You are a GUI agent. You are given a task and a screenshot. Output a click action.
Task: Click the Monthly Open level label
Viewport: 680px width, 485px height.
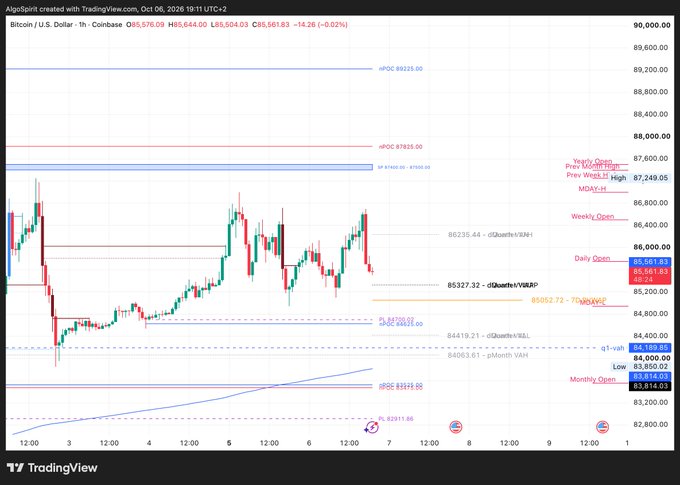[x=592, y=379]
